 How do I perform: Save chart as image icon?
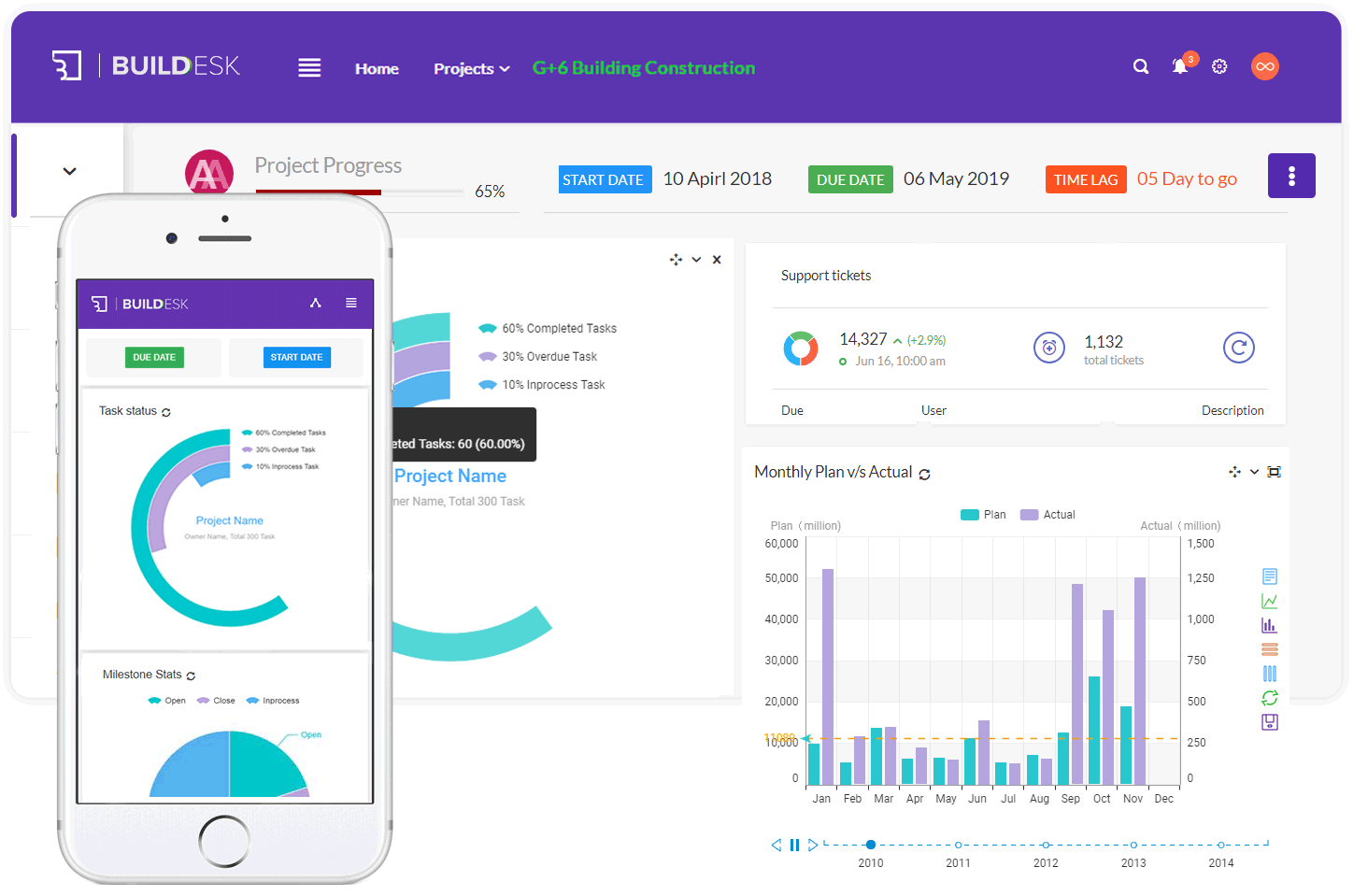coord(1270,722)
